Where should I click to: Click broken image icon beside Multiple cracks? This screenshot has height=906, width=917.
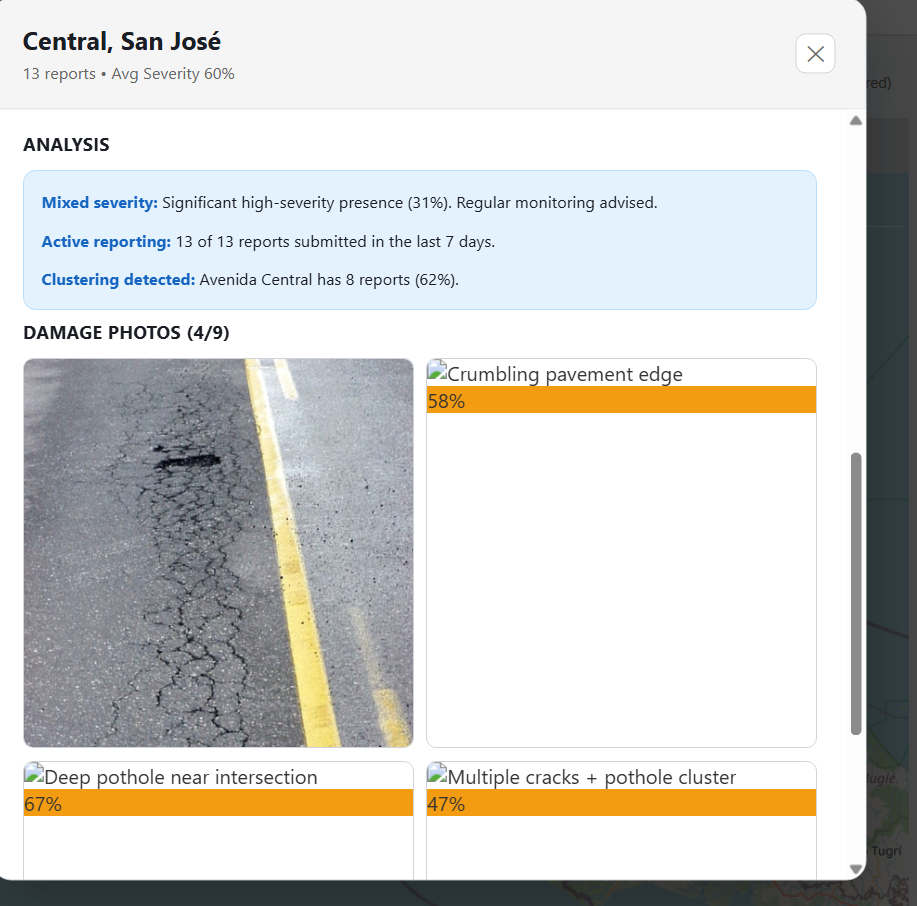437,774
